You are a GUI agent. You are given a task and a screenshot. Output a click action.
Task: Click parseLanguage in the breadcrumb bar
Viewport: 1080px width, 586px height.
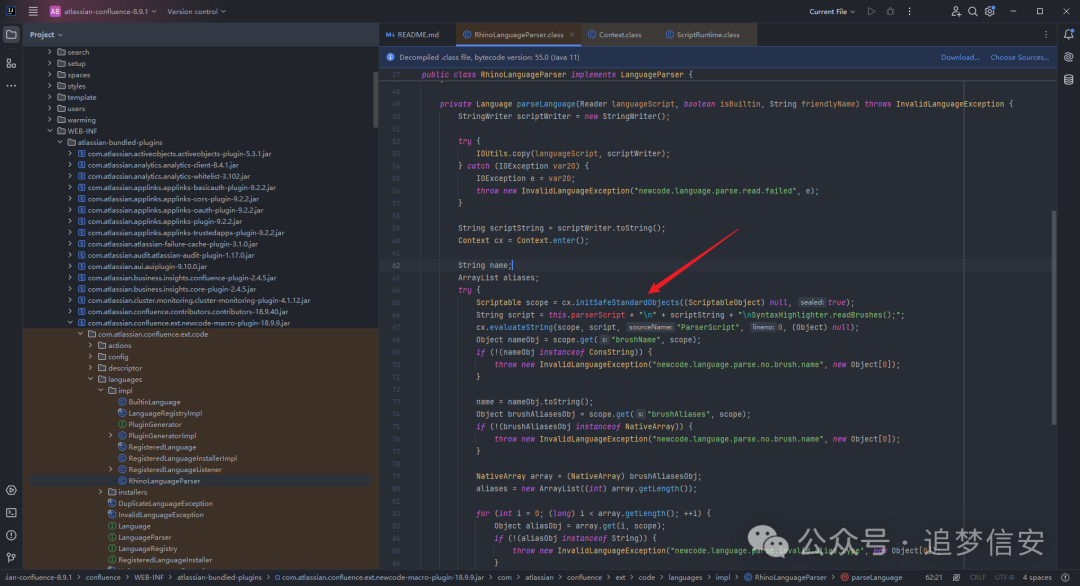coord(876,578)
